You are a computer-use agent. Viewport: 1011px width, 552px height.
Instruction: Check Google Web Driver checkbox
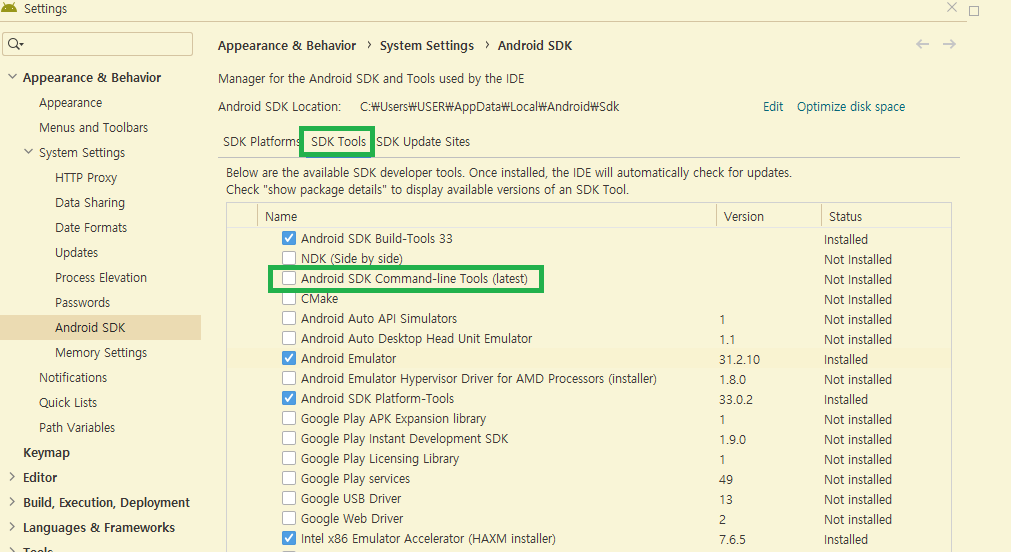289,518
